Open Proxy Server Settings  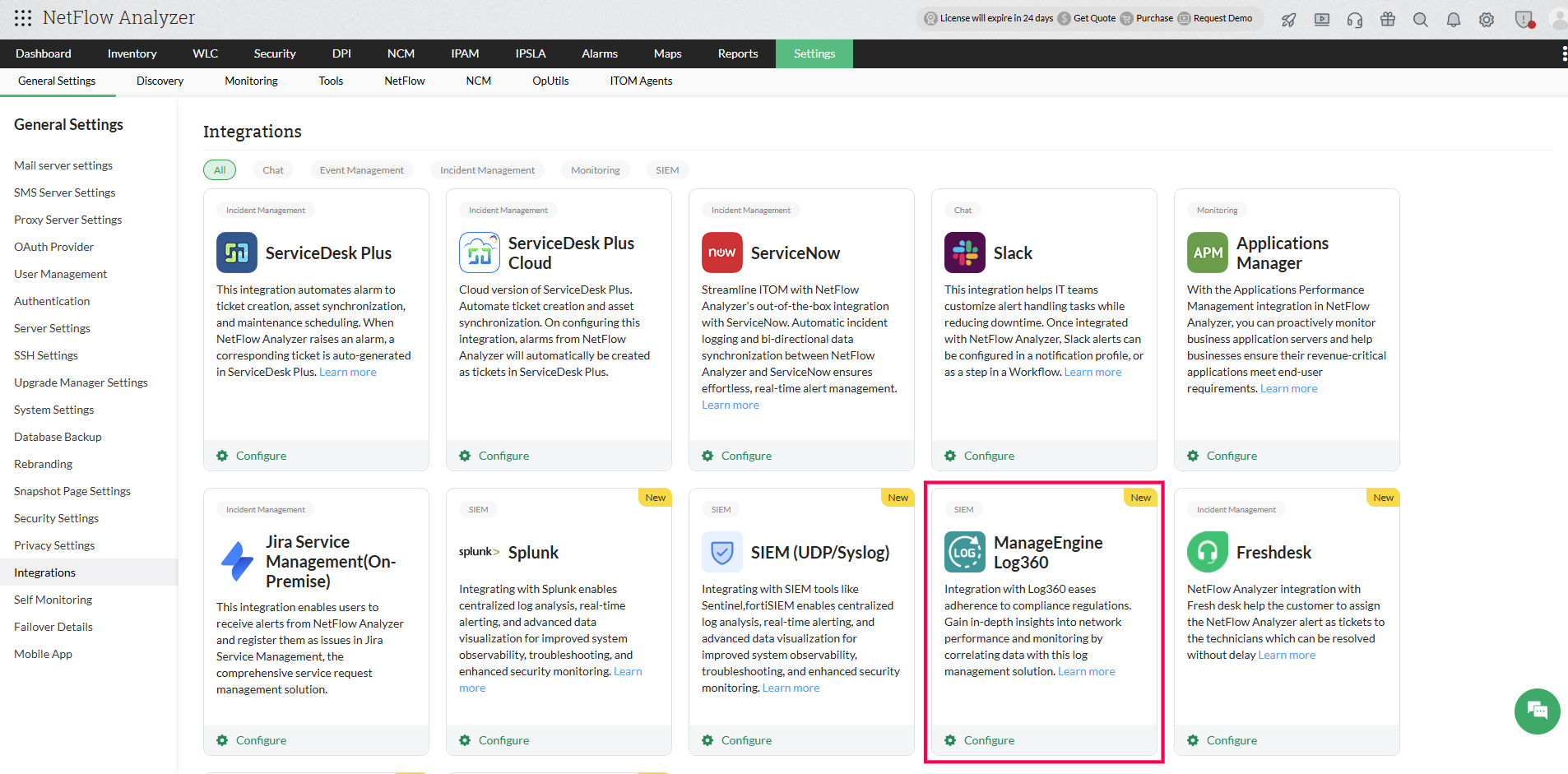(x=68, y=220)
